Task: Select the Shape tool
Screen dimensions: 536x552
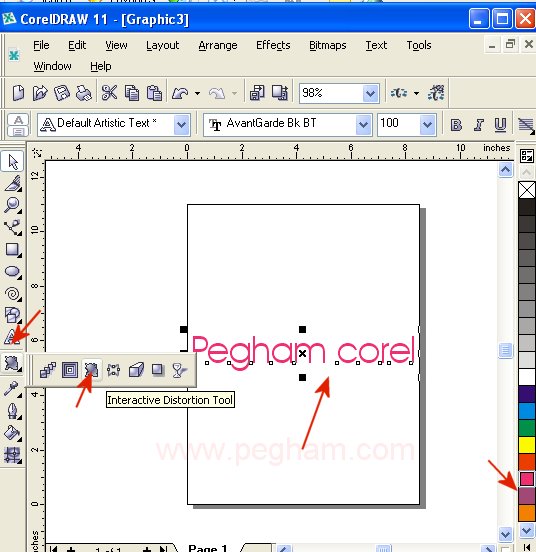Action: tap(13, 183)
